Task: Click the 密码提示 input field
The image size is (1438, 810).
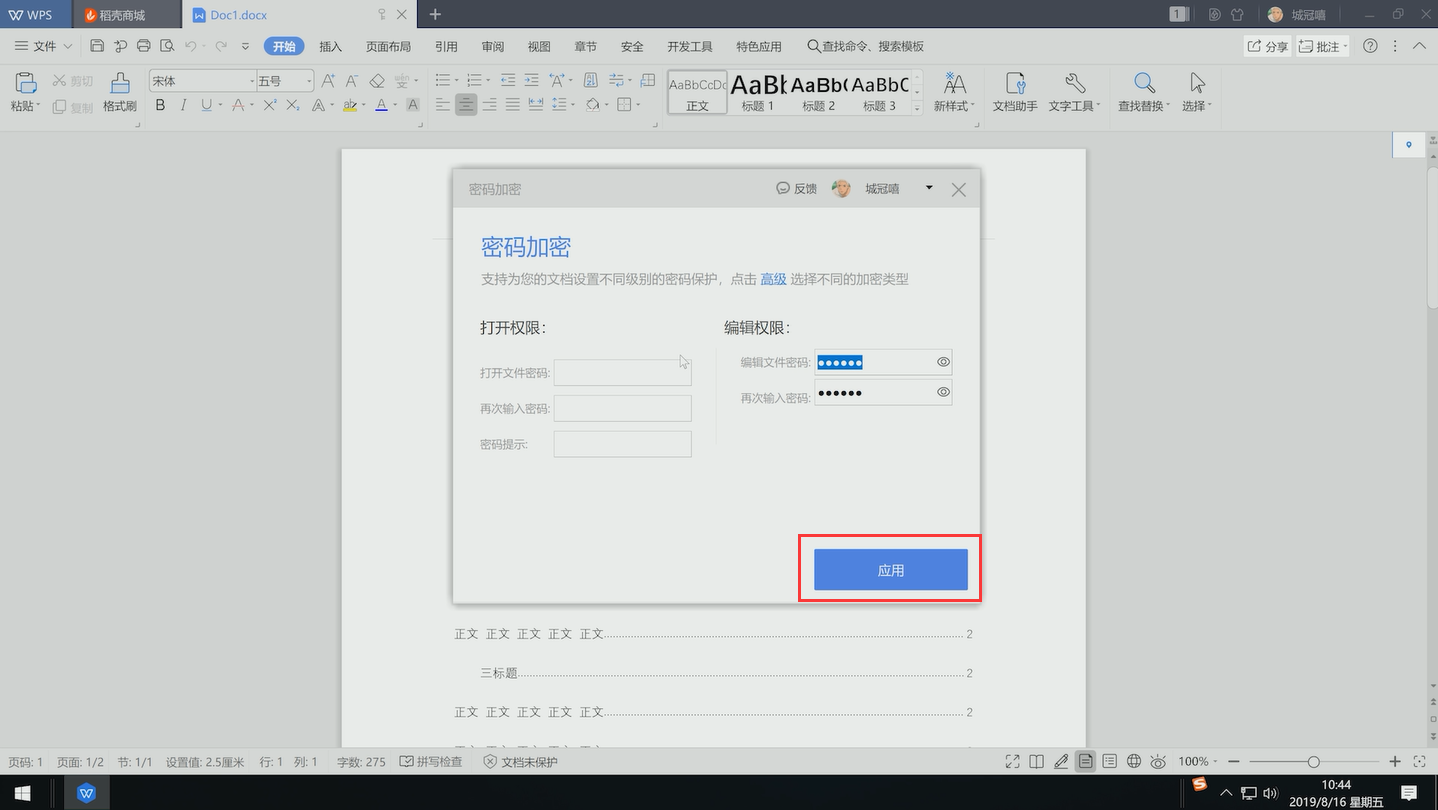Action: point(623,444)
